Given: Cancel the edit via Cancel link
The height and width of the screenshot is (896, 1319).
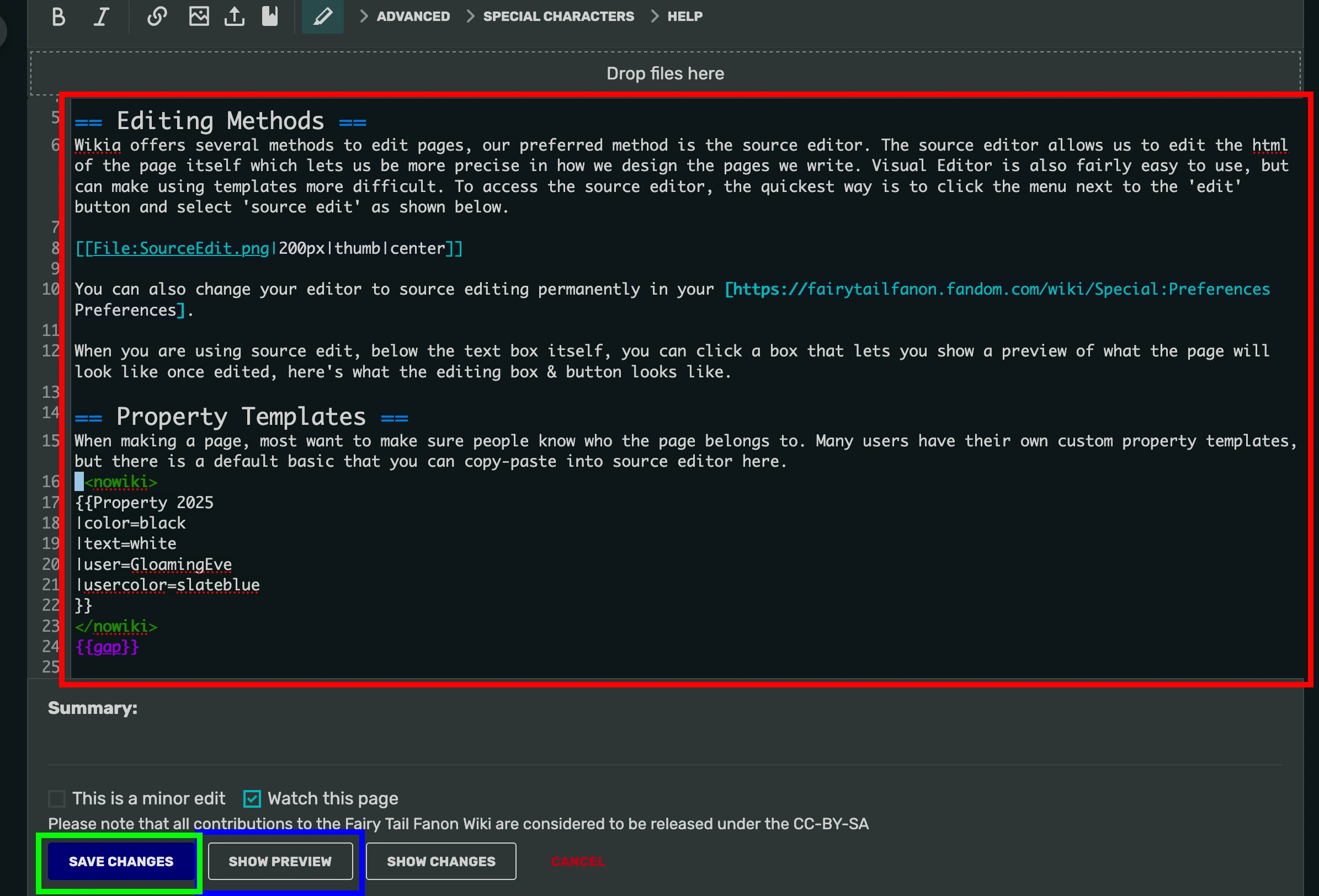Looking at the screenshot, I should (578, 861).
